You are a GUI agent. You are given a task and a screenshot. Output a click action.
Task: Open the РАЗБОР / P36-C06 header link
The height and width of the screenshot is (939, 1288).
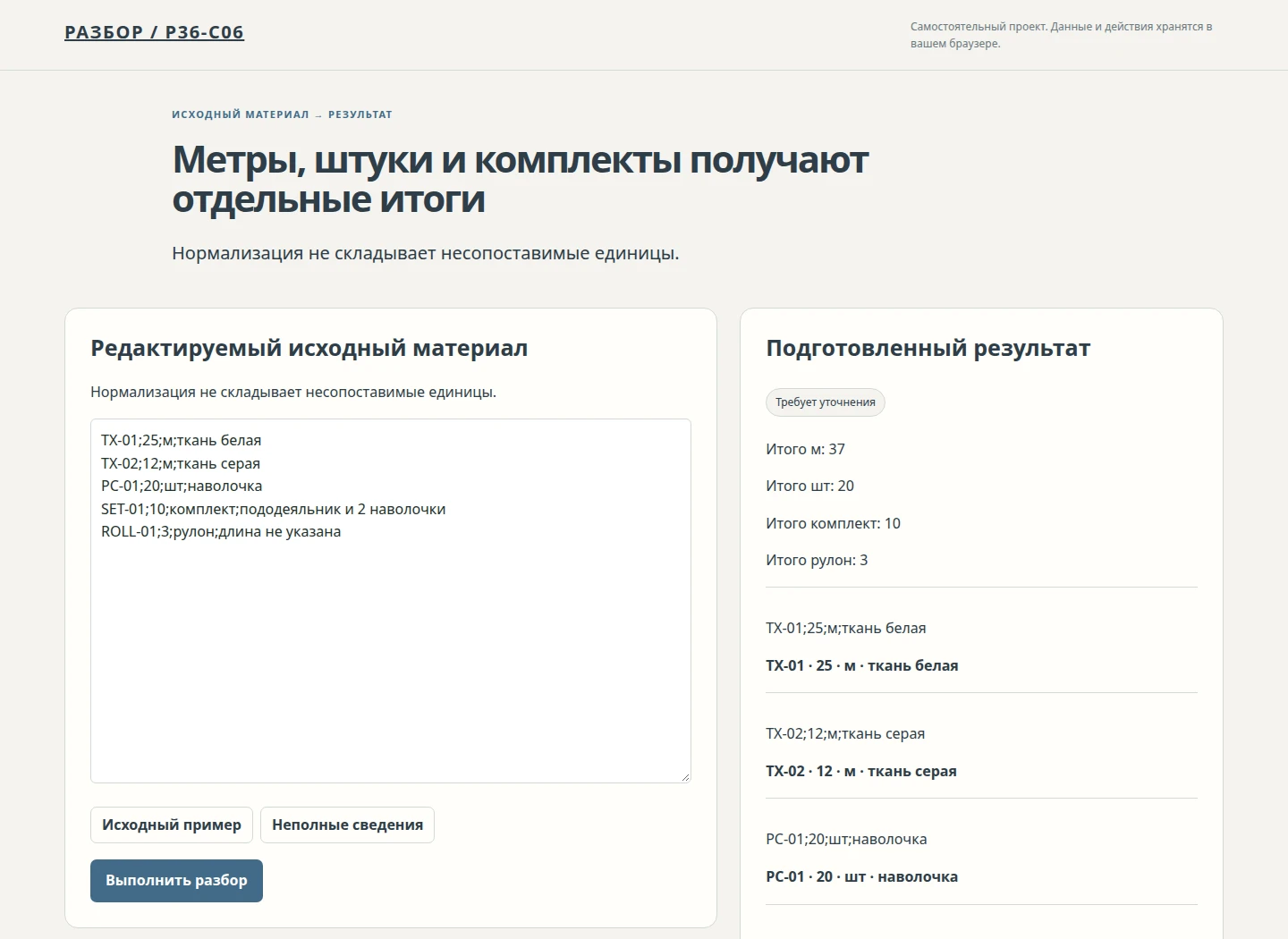pos(154,32)
